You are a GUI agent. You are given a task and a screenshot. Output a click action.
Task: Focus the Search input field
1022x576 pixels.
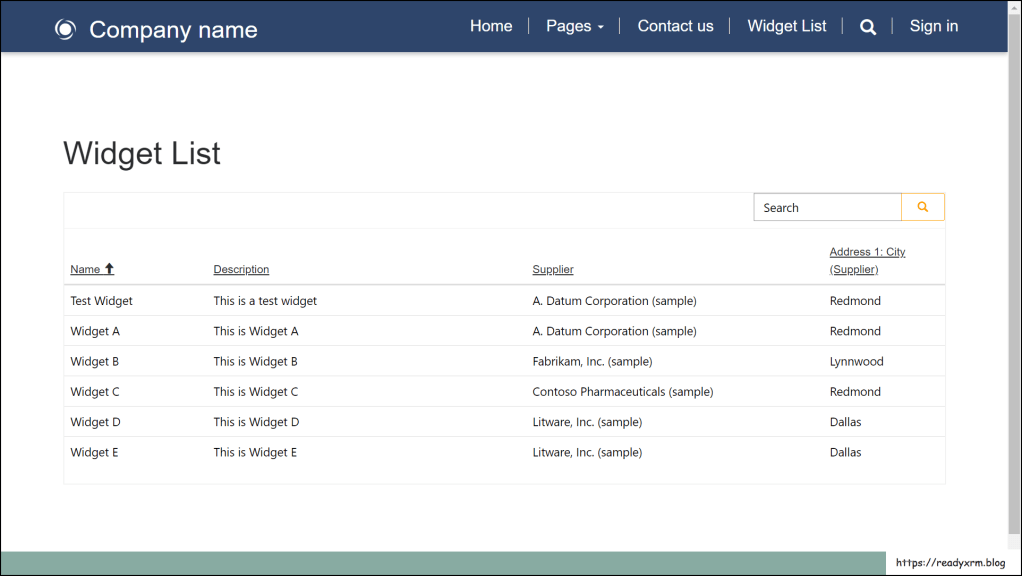(827, 207)
